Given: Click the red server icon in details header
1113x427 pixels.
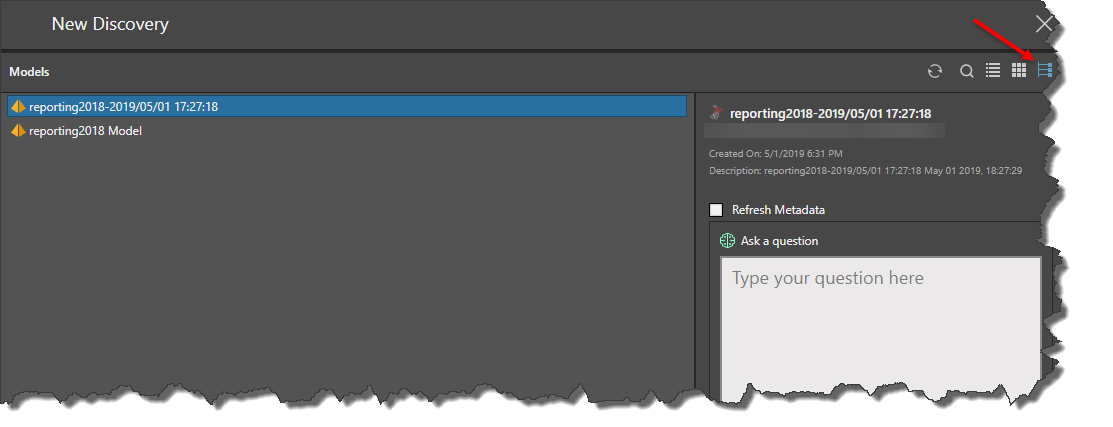Looking at the screenshot, I should click(x=716, y=112).
